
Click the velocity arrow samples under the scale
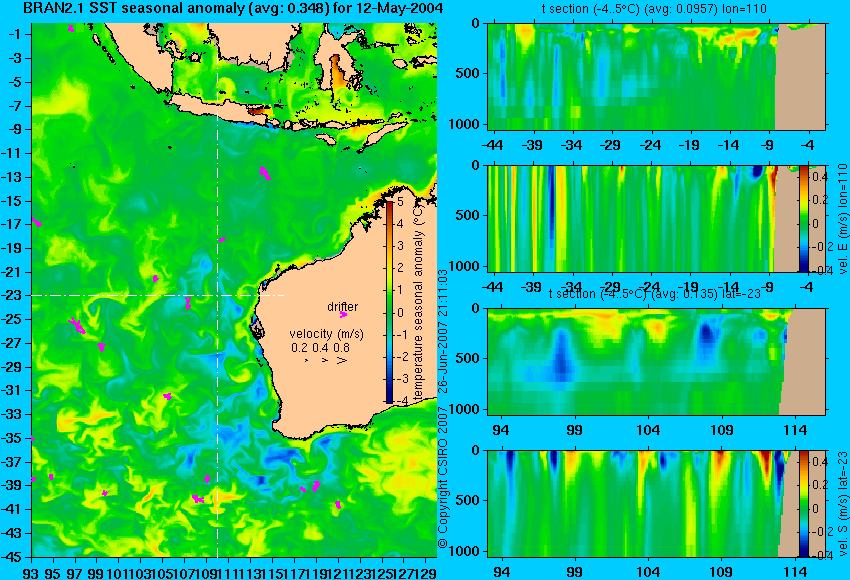(x=325, y=360)
